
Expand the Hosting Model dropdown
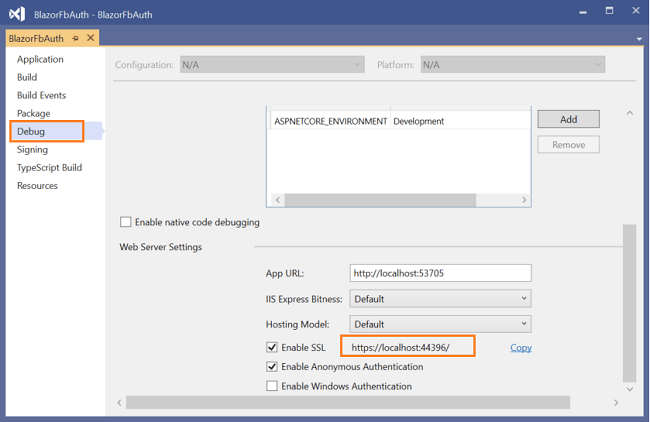coord(440,324)
